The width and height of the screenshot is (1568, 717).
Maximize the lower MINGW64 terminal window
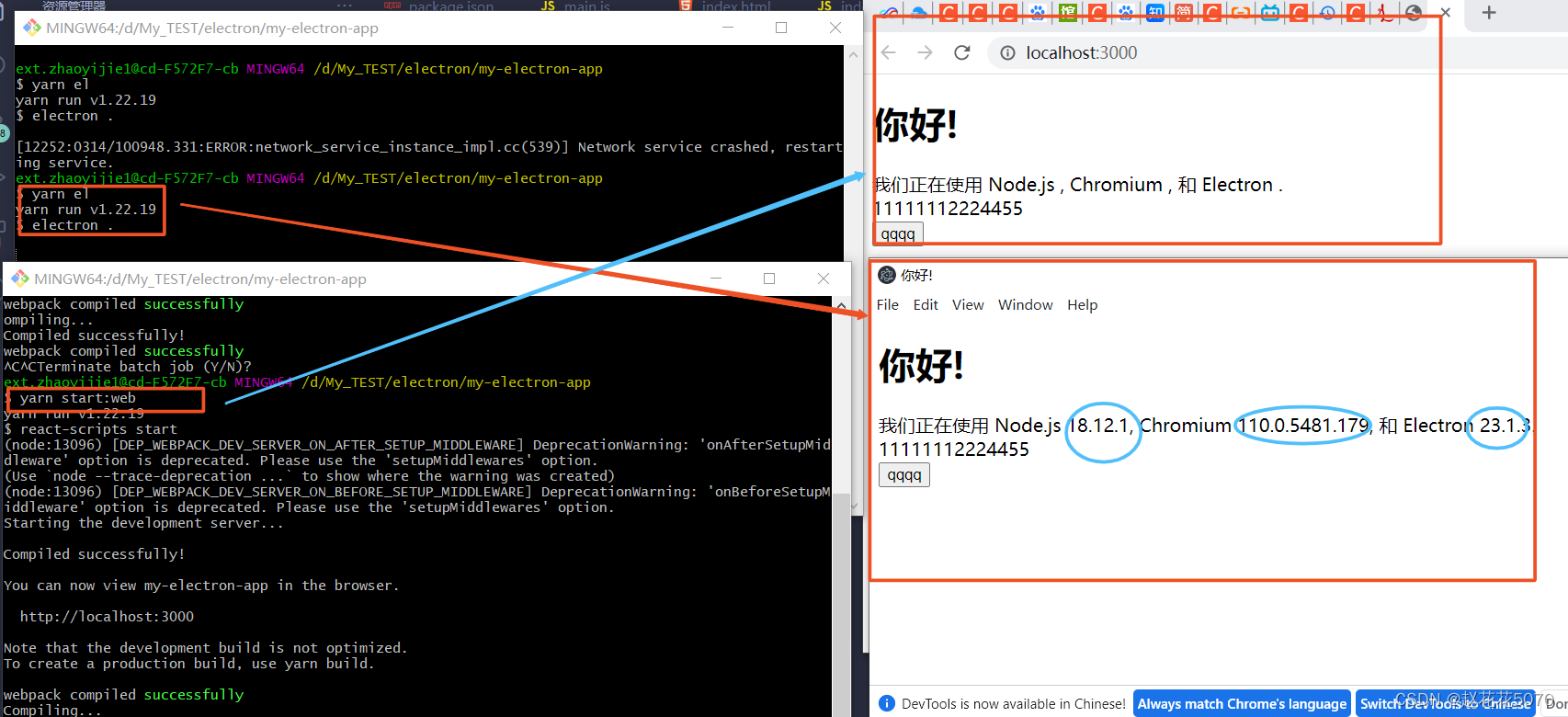(769, 279)
